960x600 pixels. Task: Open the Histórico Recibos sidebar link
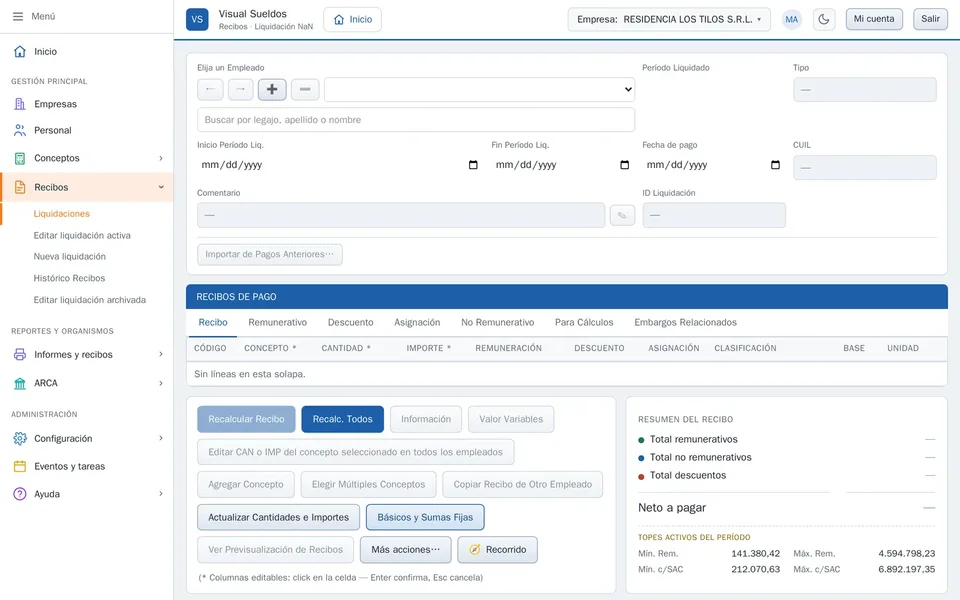tap(69, 278)
